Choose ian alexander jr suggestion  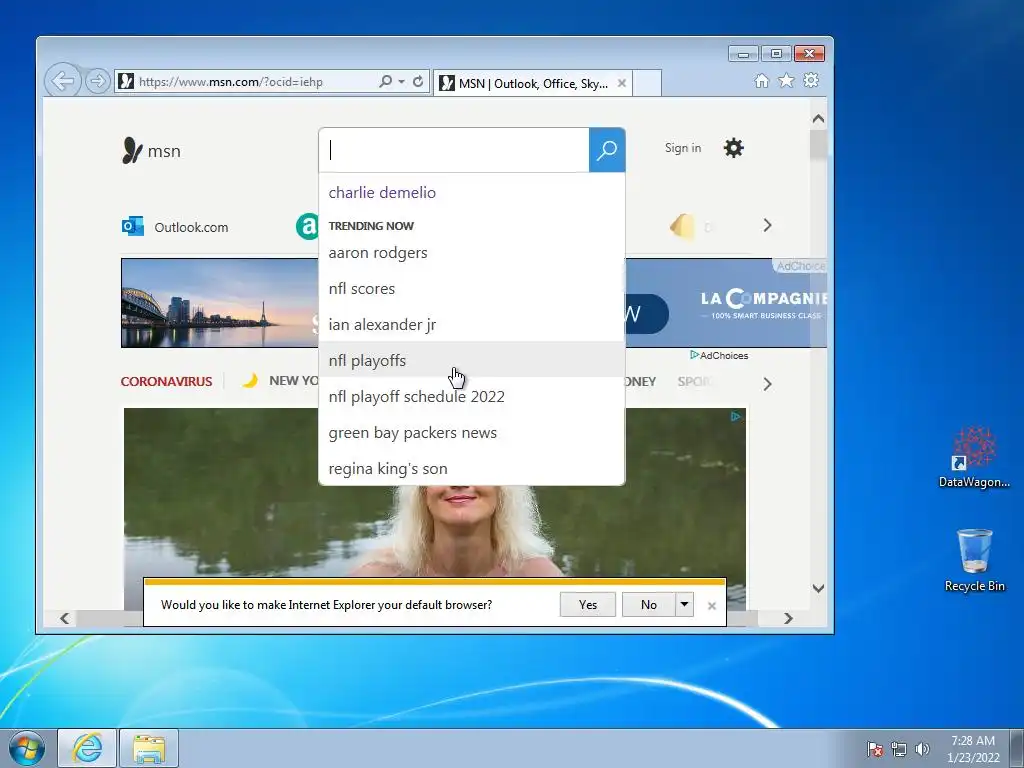coord(472,325)
